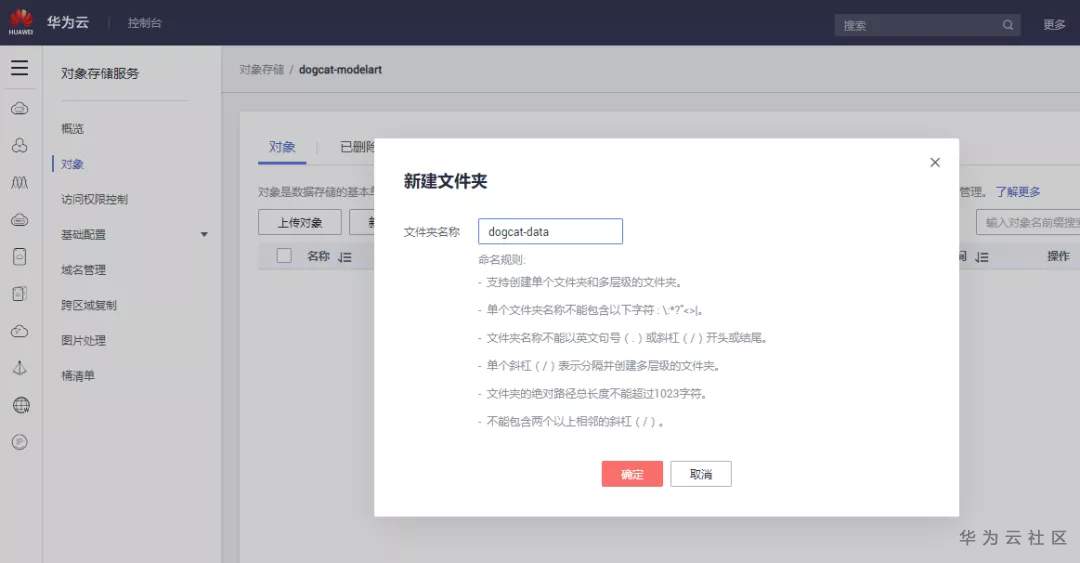Open 图片处理 menu item
Screen dimensions: 1080x563
(x=83, y=340)
